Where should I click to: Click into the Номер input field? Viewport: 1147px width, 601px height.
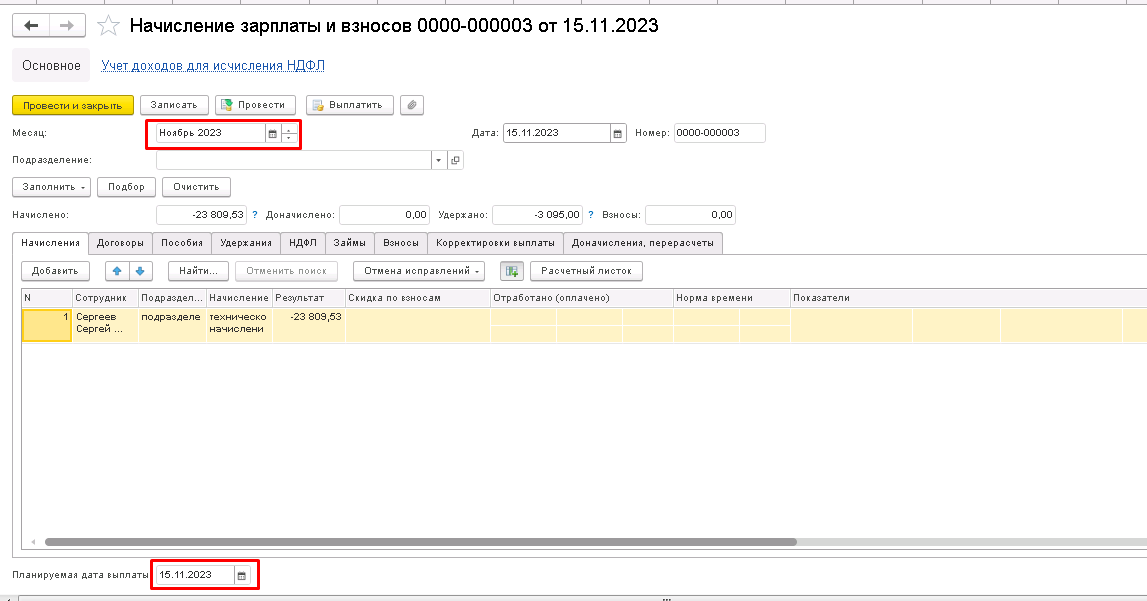[x=719, y=133]
